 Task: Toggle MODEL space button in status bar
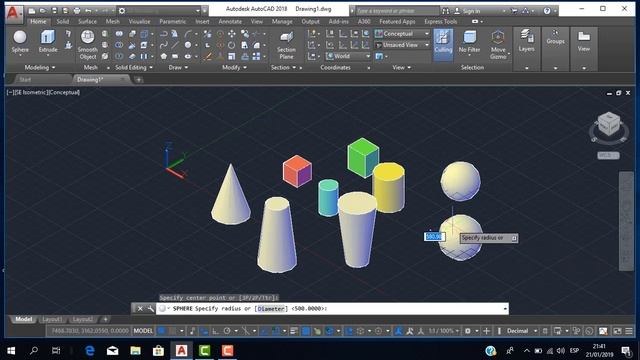(143, 331)
